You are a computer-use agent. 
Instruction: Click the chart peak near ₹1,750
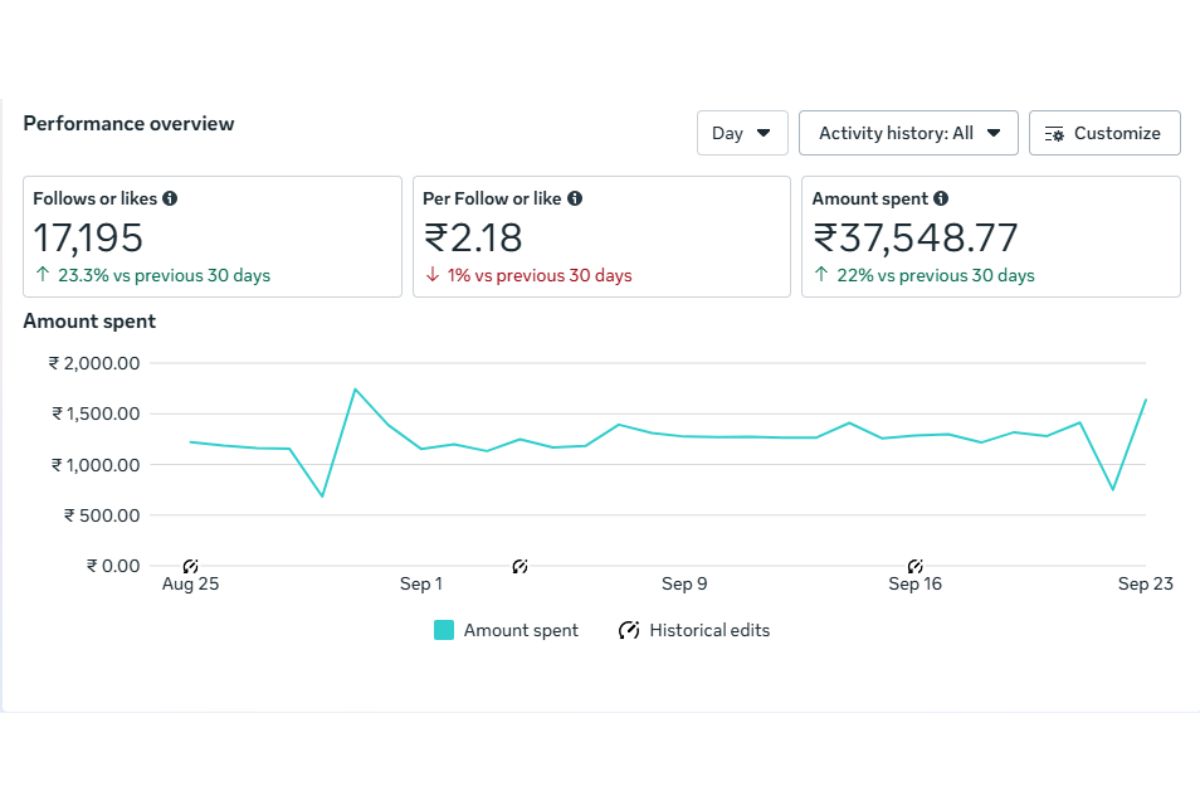pyautogui.click(x=355, y=389)
